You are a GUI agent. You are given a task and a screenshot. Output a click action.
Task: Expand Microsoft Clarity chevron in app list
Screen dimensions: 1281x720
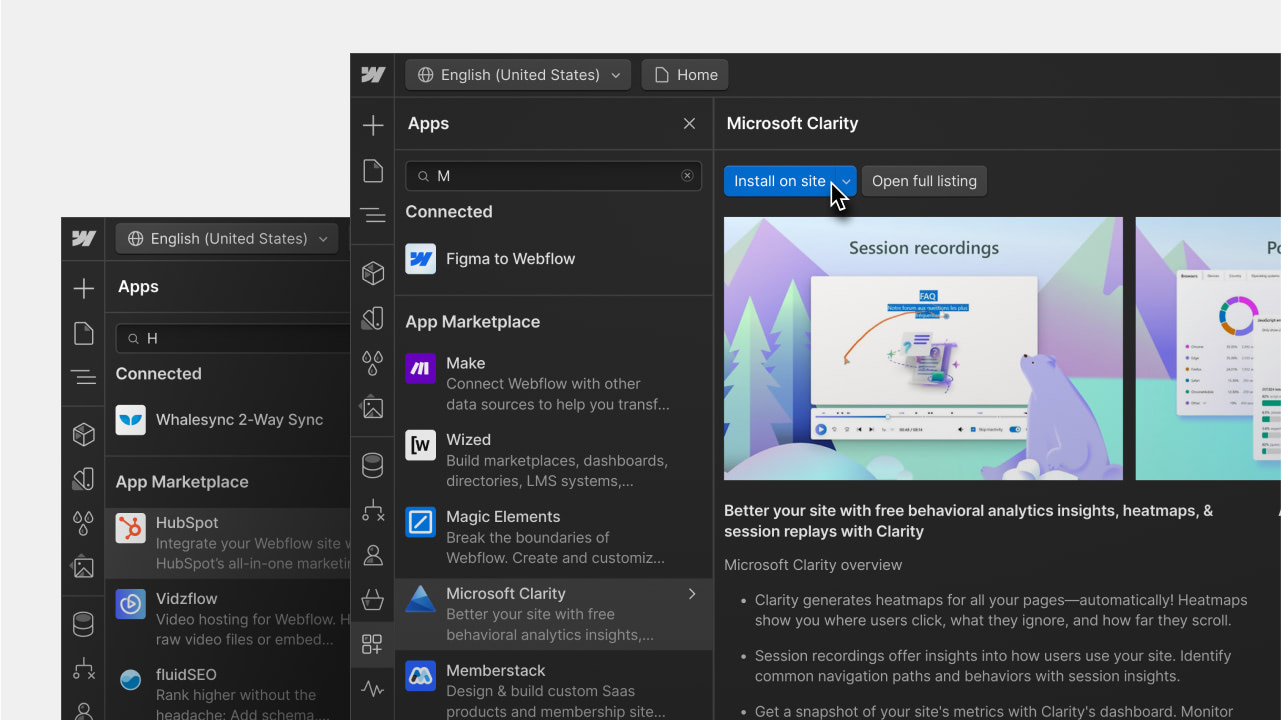(x=692, y=594)
